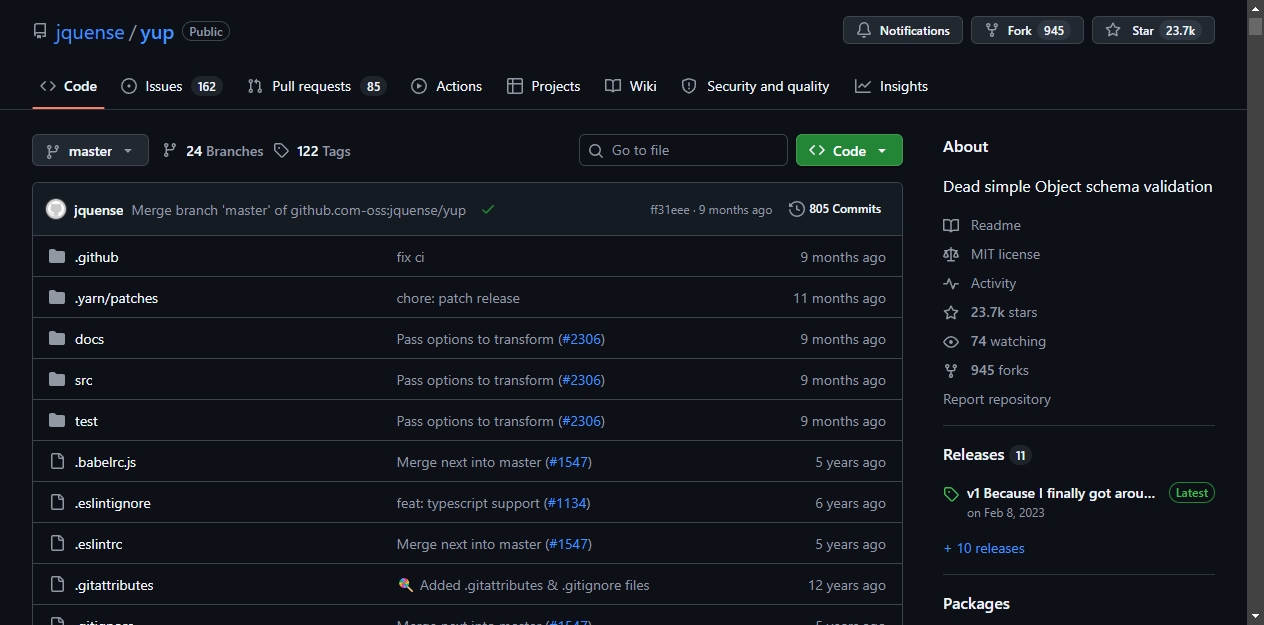1264x625 pixels.
Task: Click the scrollbar down arrow
Action: [1255, 616]
